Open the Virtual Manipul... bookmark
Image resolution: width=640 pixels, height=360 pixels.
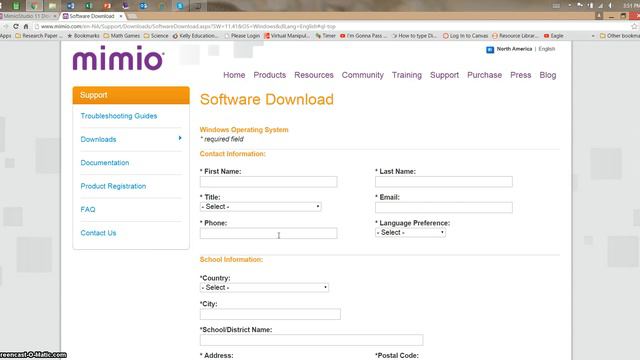pyautogui.click(x=287, y=36)
